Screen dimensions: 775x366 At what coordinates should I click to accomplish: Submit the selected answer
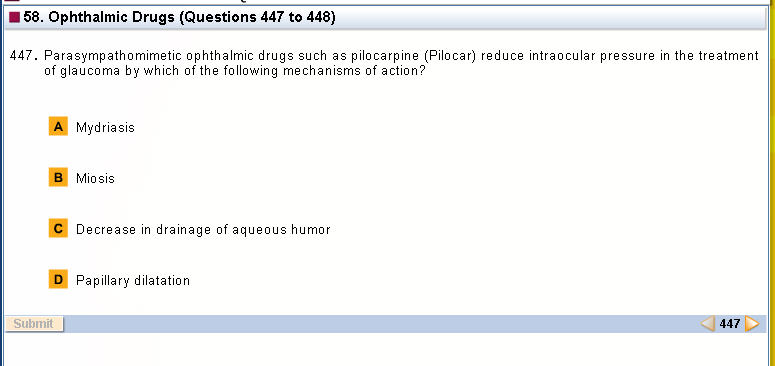(x=34, y=324)
